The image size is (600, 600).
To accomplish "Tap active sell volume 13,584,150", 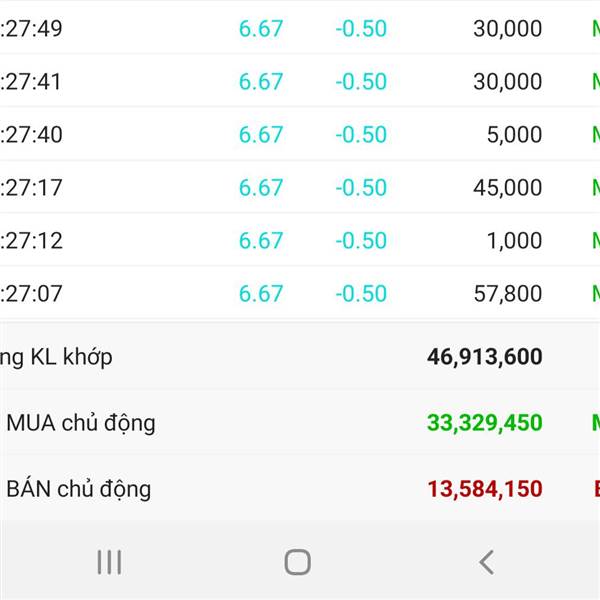I will (x=484, y=489).
